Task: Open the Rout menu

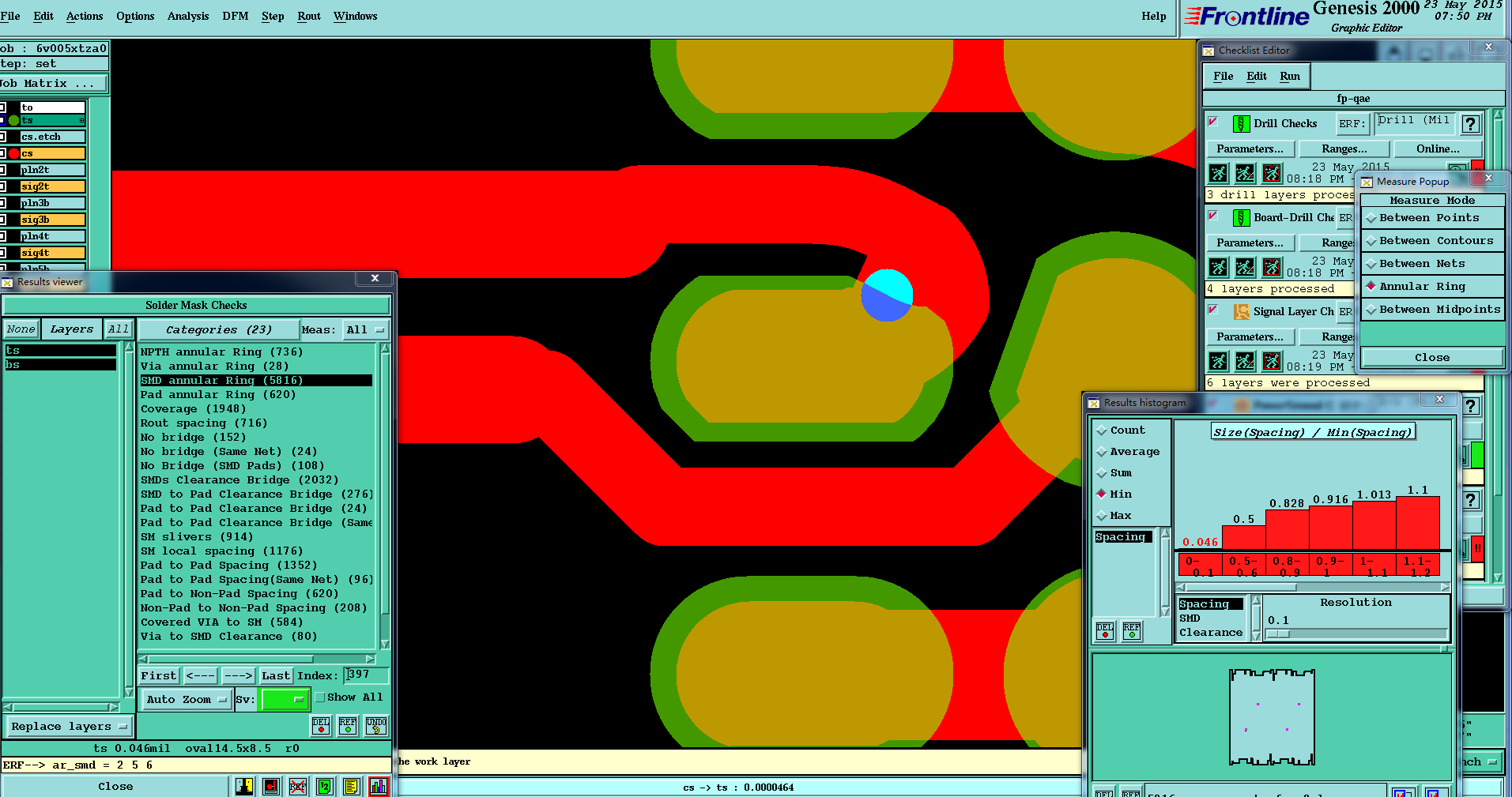Action: (x=309, y=16)
